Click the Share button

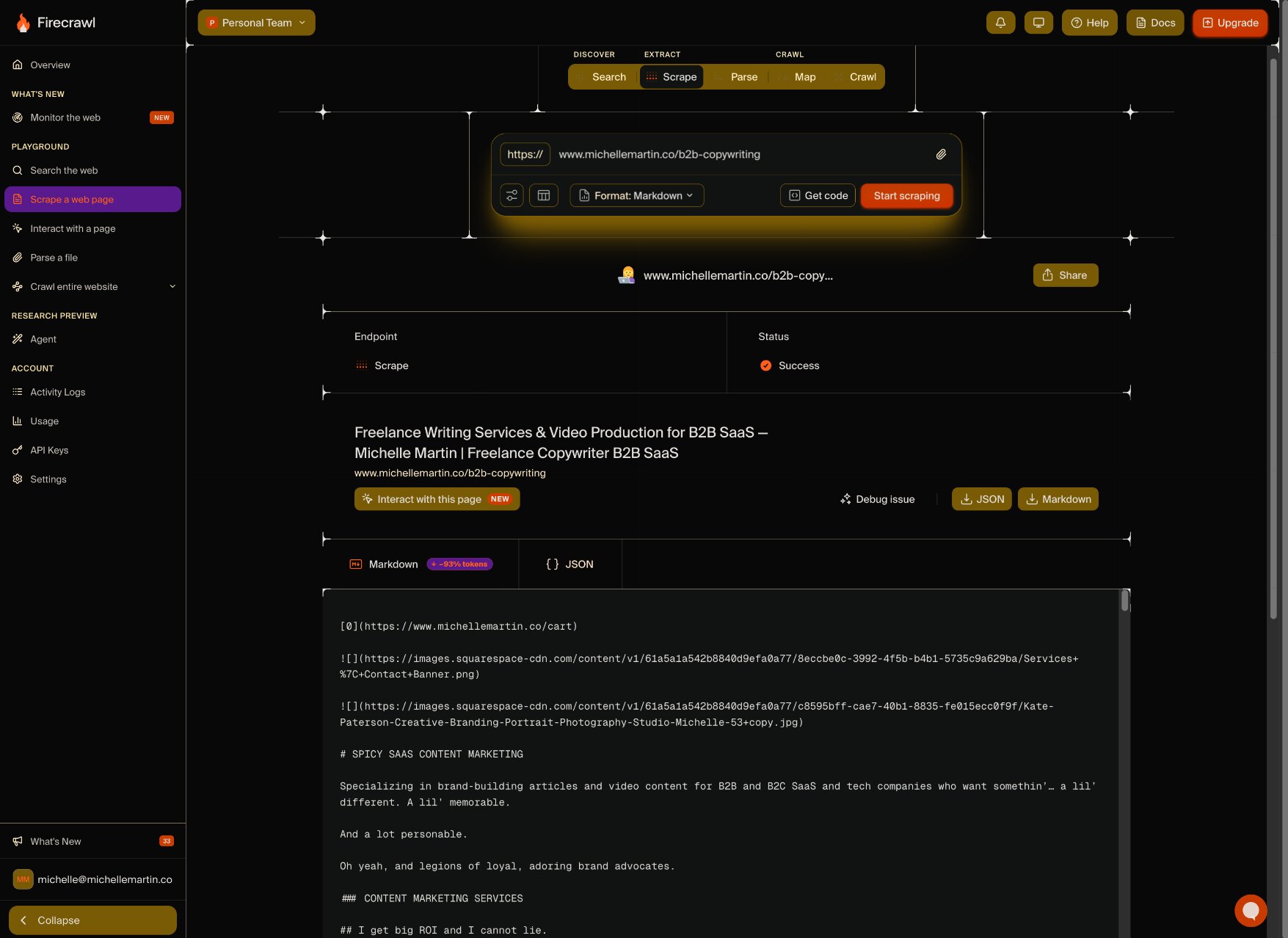click(1066, 275)
